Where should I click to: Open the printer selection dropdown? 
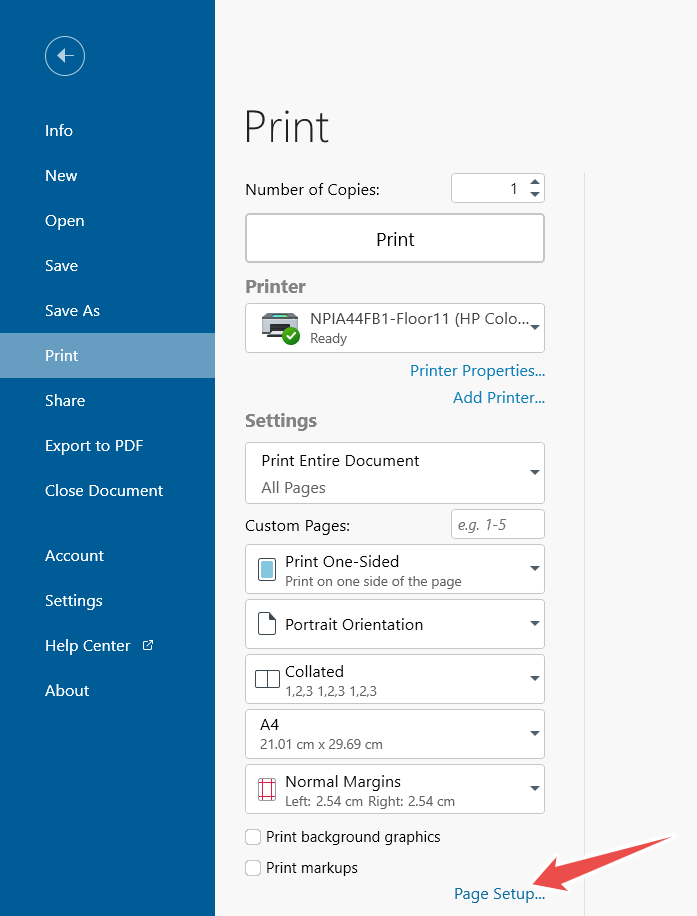point(535,328)
